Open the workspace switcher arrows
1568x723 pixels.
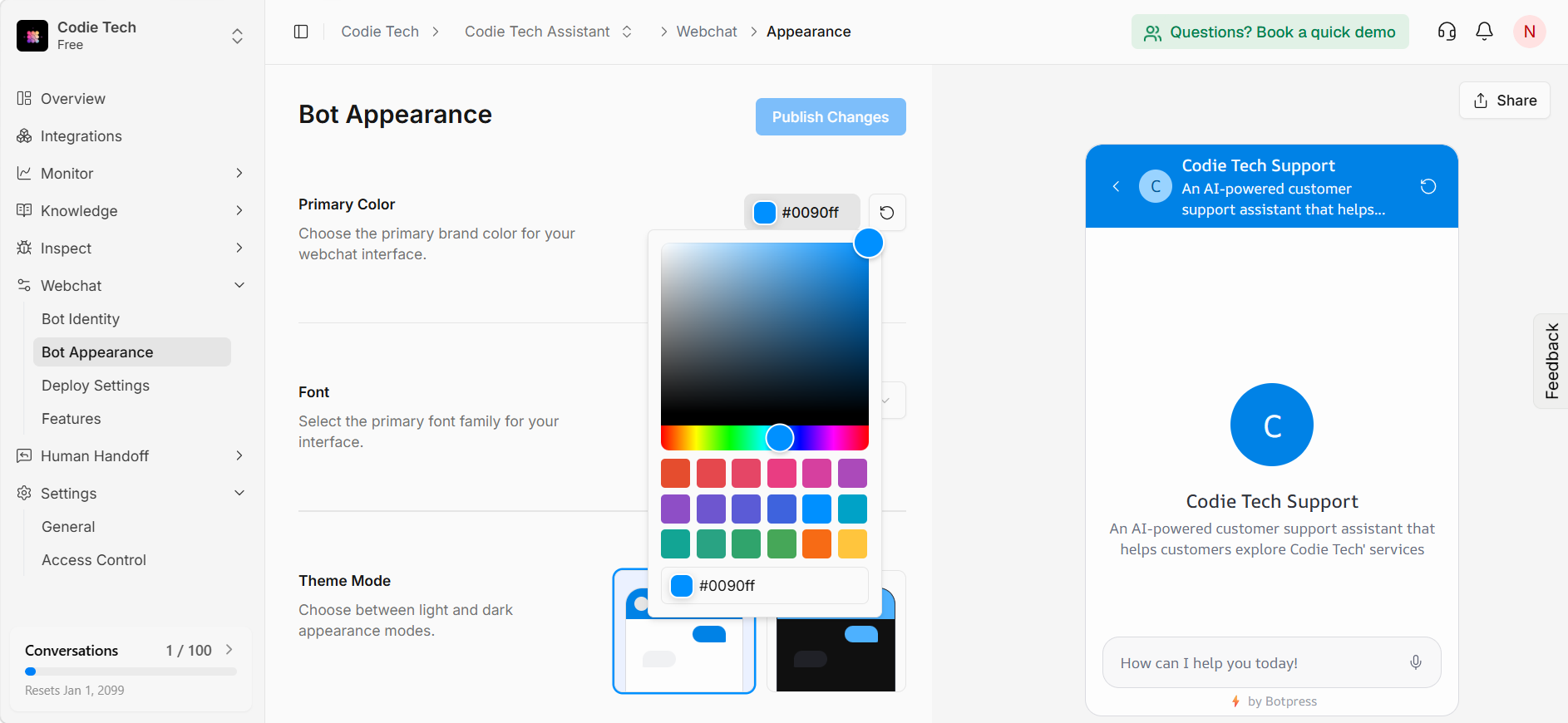(x=237, y=36)
